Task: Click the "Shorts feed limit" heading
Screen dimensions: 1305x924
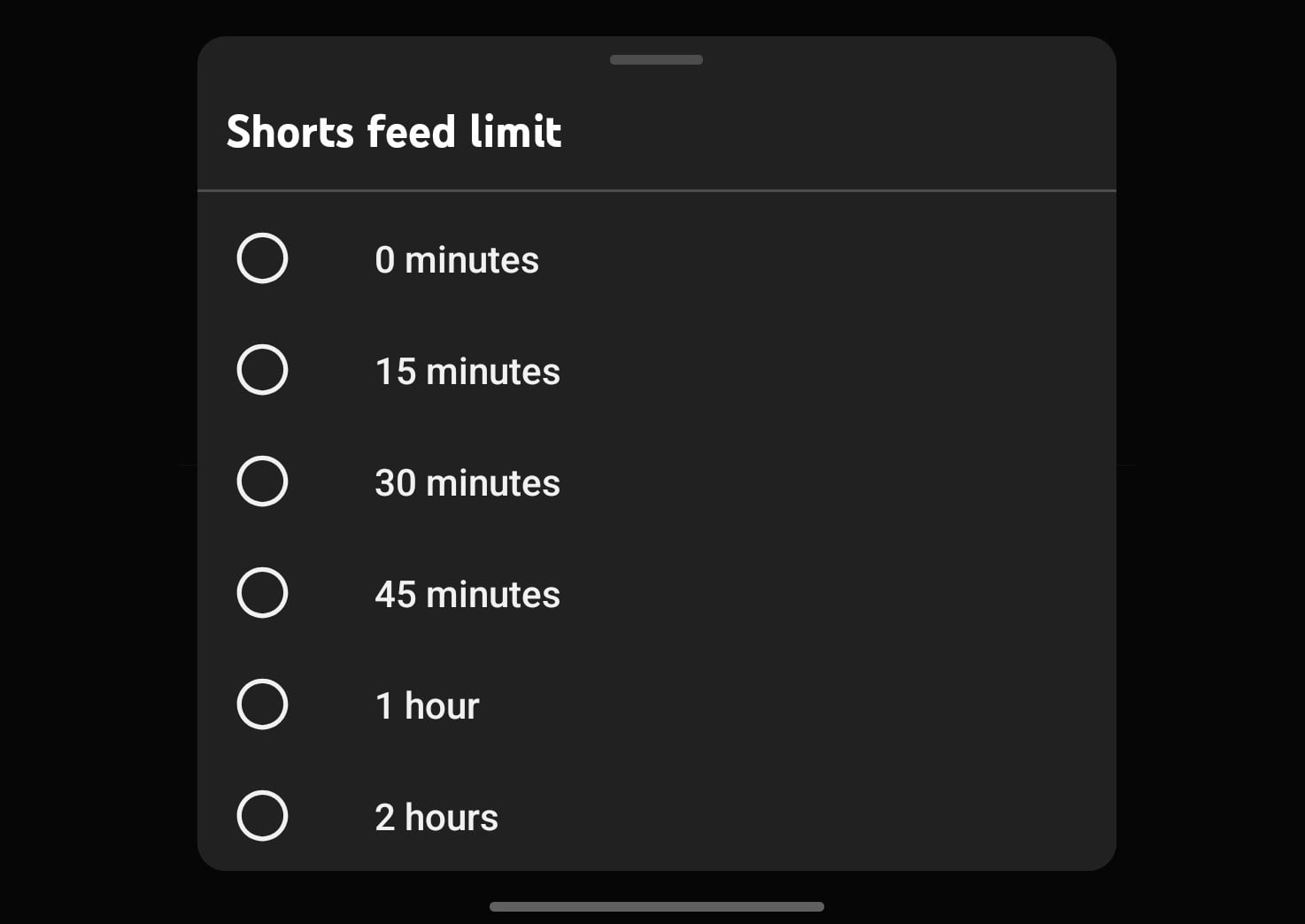Action: 394,132
